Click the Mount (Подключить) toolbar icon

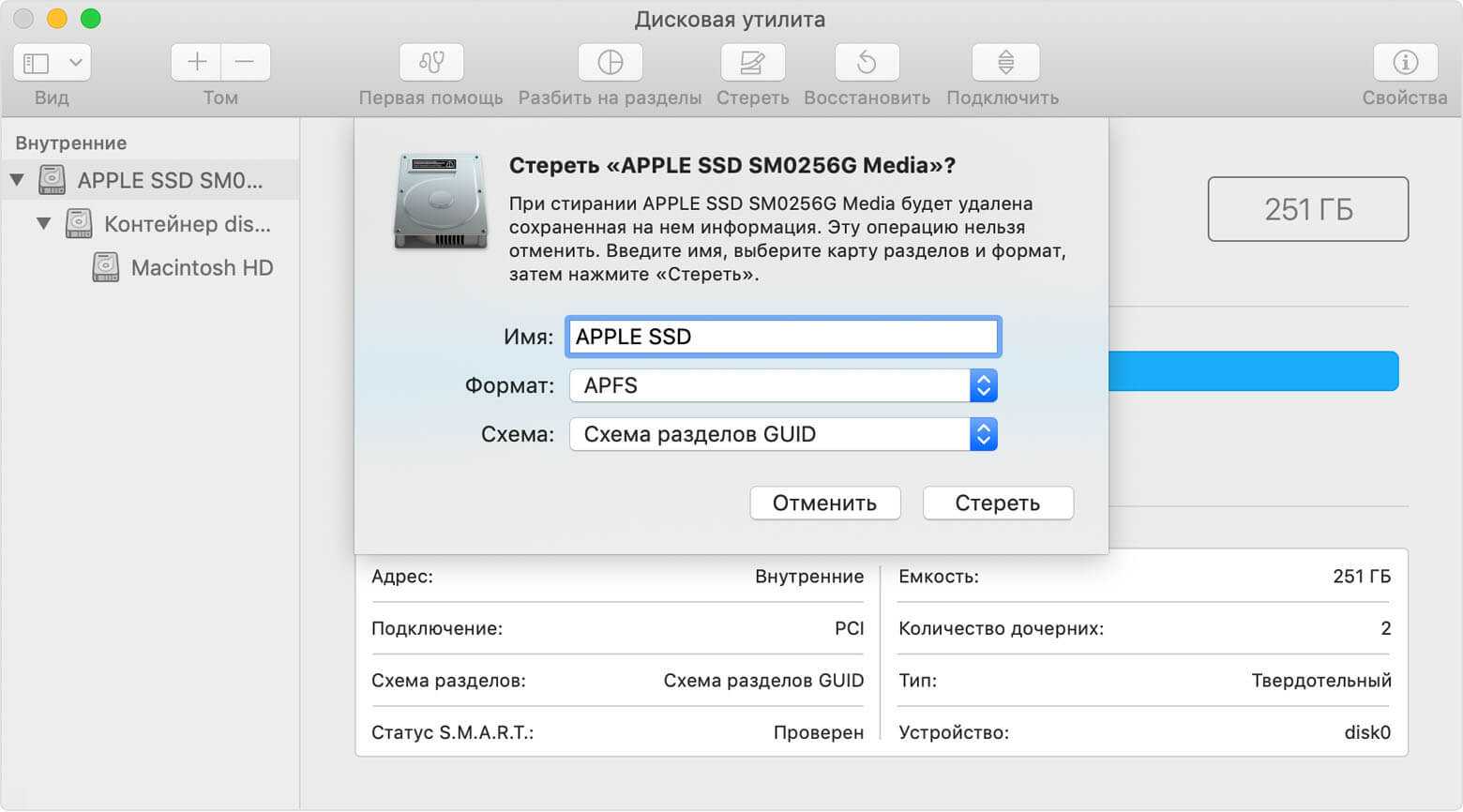[x=1004, y=63]
